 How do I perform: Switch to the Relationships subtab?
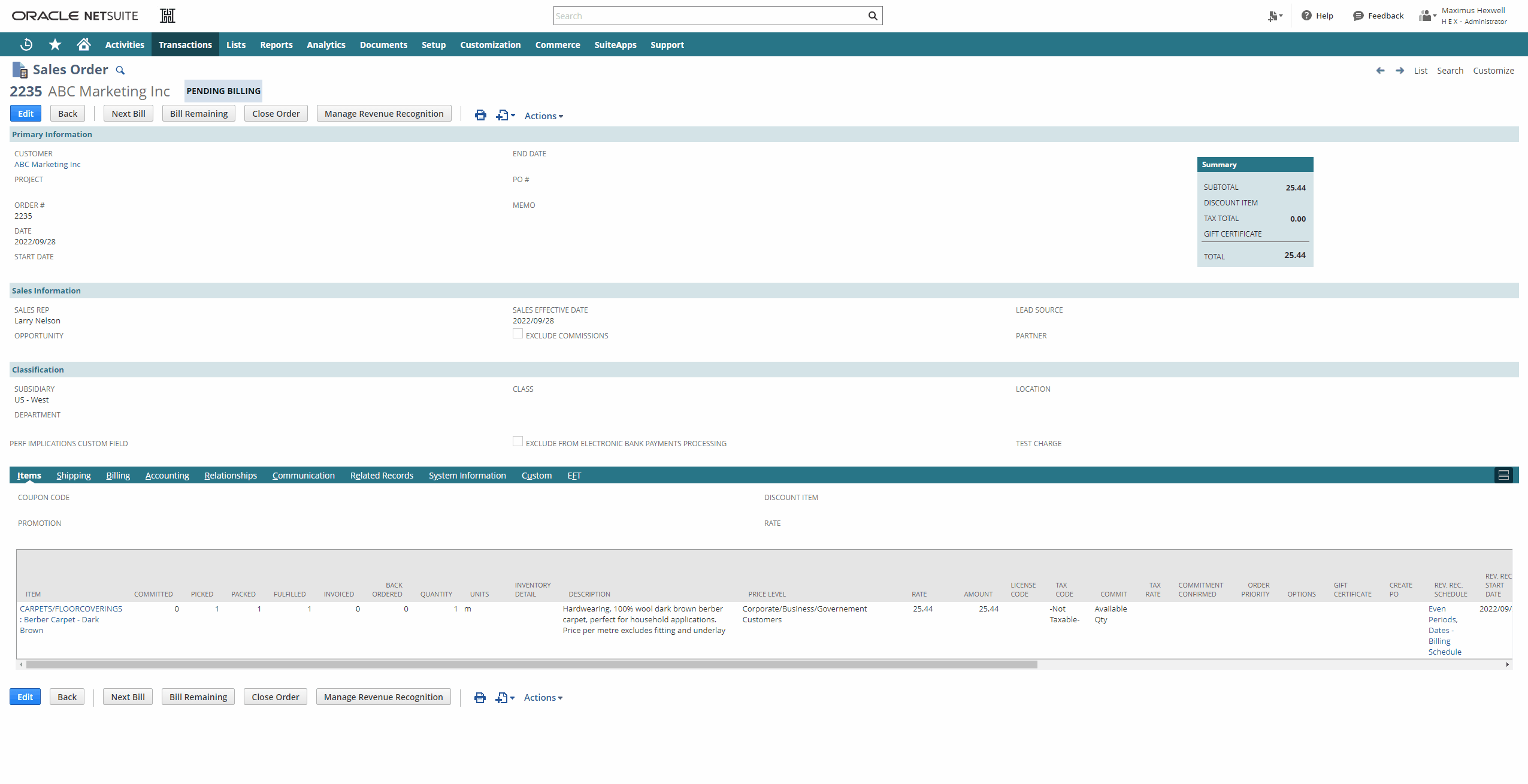click(x=231, y=475)
